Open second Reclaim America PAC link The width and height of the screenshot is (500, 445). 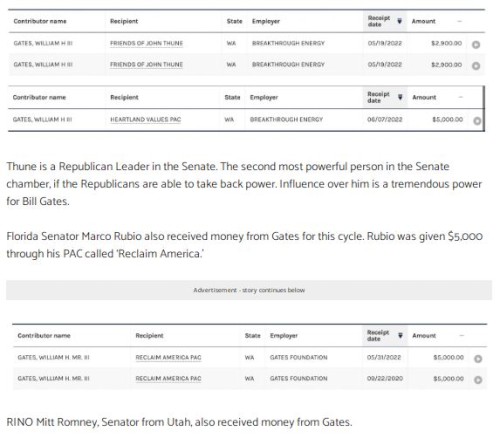click(x=168, y=379)
